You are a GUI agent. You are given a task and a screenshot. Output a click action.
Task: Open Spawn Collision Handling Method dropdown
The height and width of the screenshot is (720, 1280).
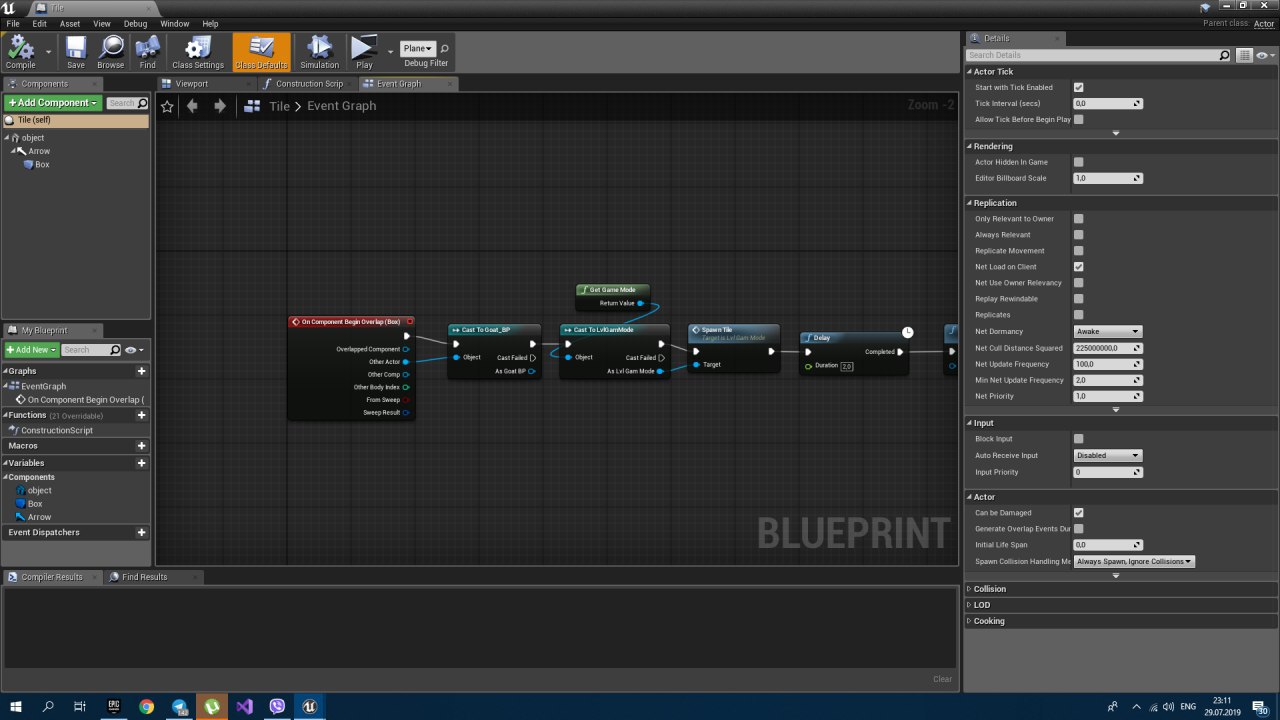pyautogui.click(x=1134, y=562)
